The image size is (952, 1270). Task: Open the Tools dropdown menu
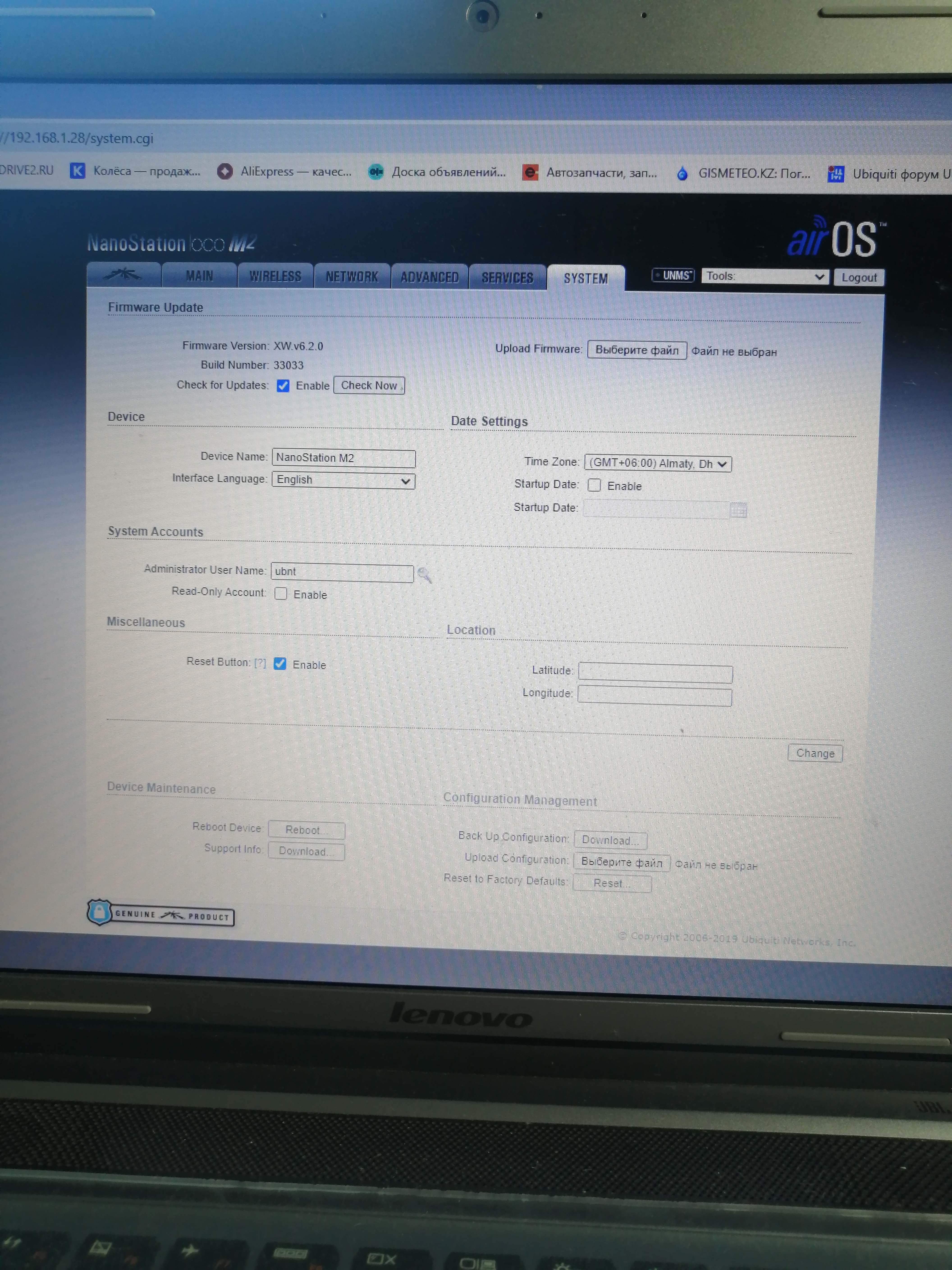pyautogui.click(x=764, y=277)
